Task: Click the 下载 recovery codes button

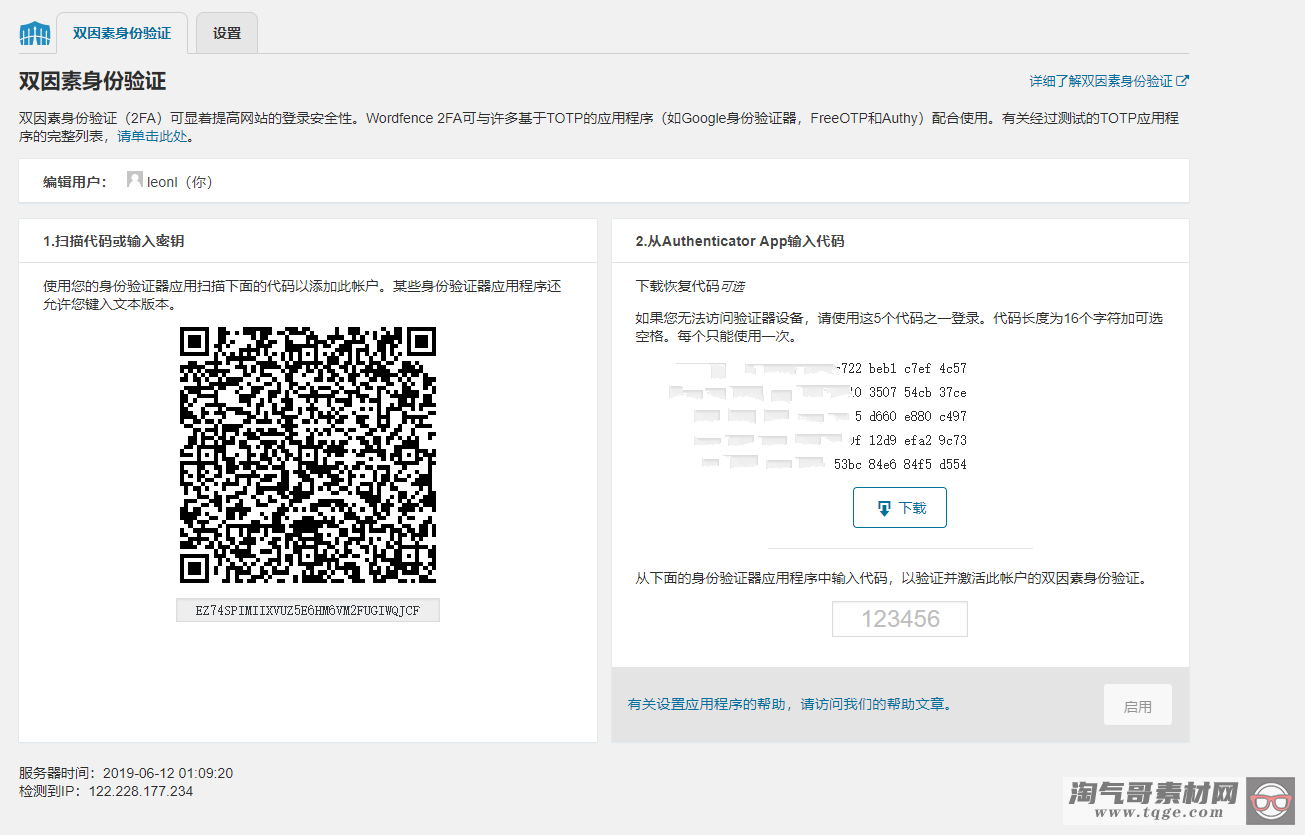Action: pos(899,508)
